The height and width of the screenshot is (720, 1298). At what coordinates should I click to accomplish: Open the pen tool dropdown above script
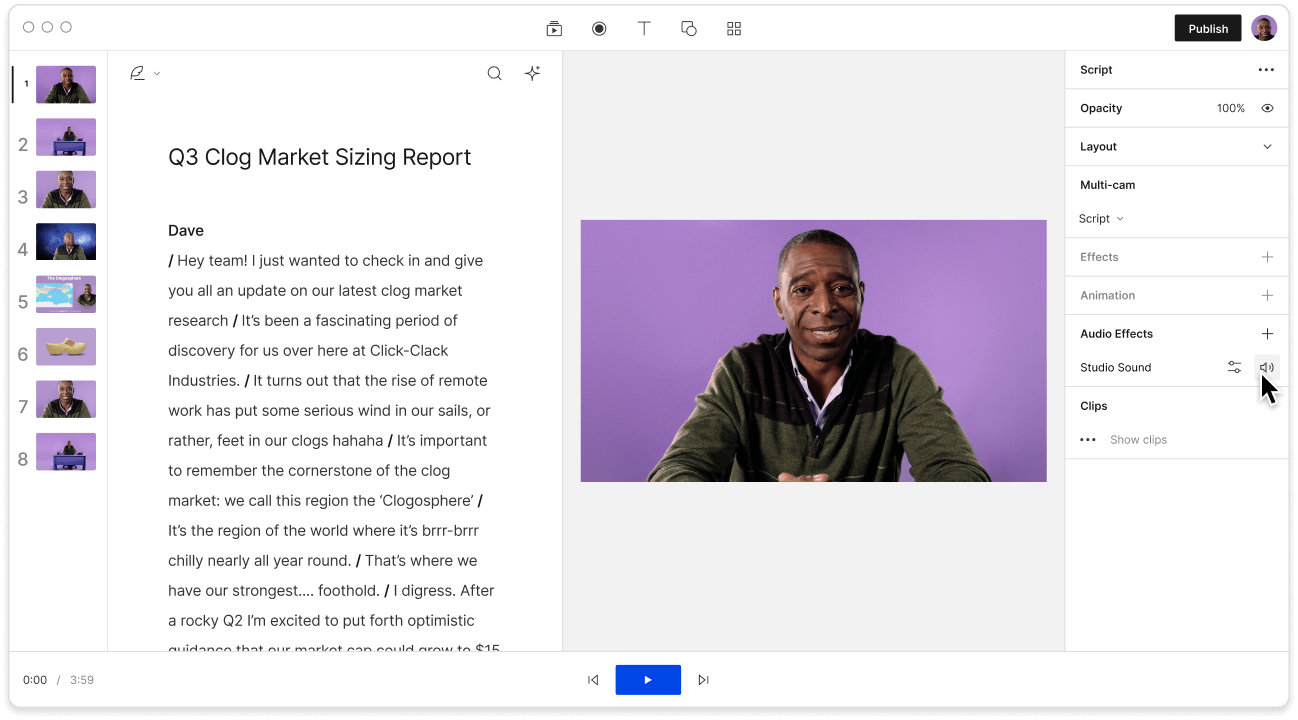click(144, 73)
